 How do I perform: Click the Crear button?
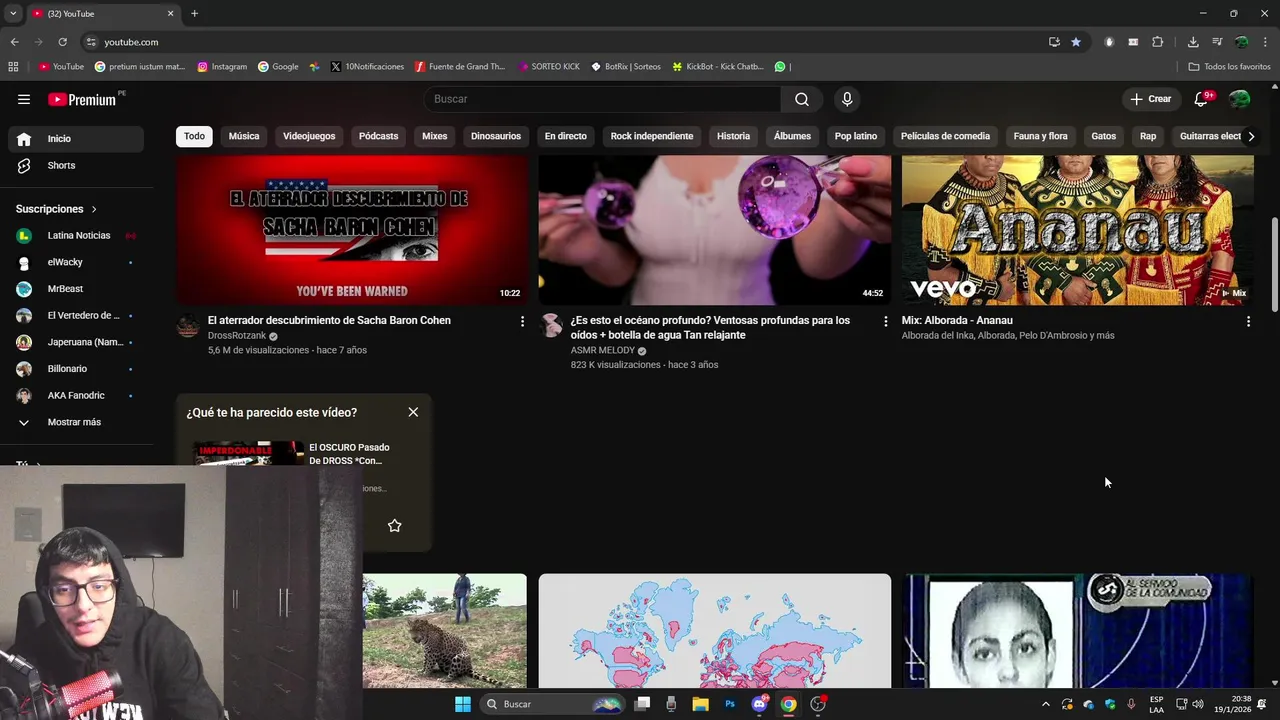point(1150,99)
